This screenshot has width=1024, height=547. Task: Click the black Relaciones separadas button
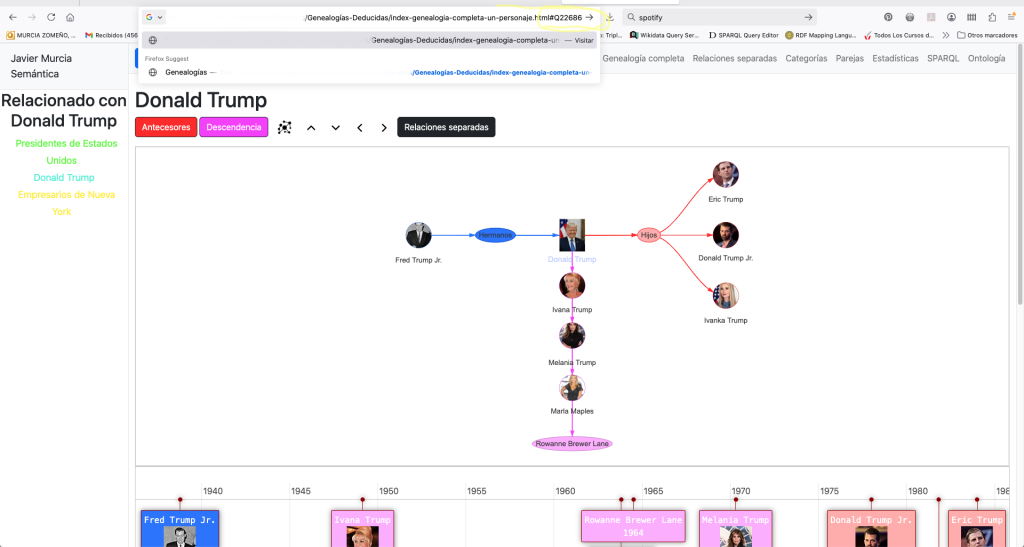tap(446, 128)
